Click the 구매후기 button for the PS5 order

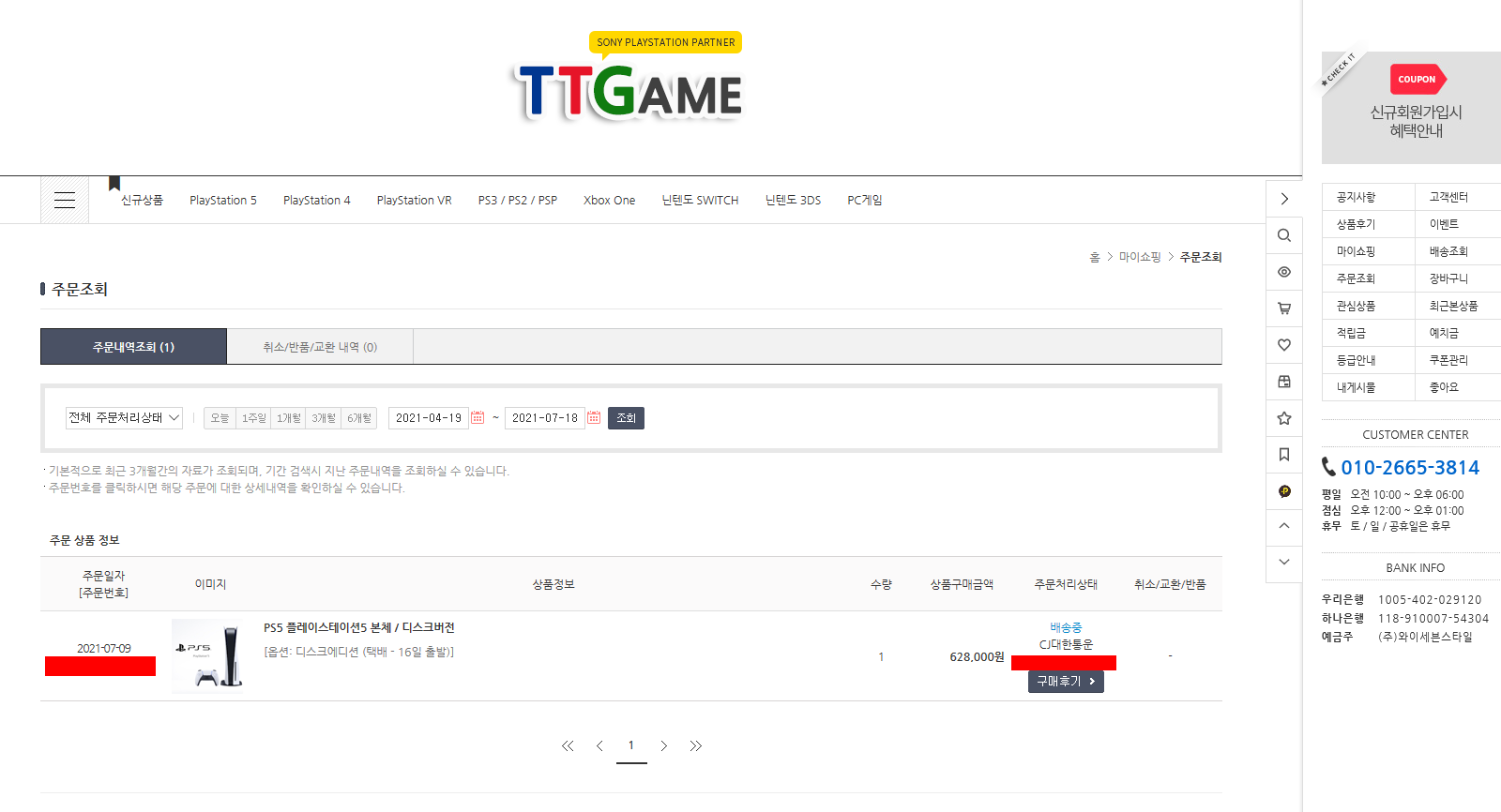(1066, 682)
